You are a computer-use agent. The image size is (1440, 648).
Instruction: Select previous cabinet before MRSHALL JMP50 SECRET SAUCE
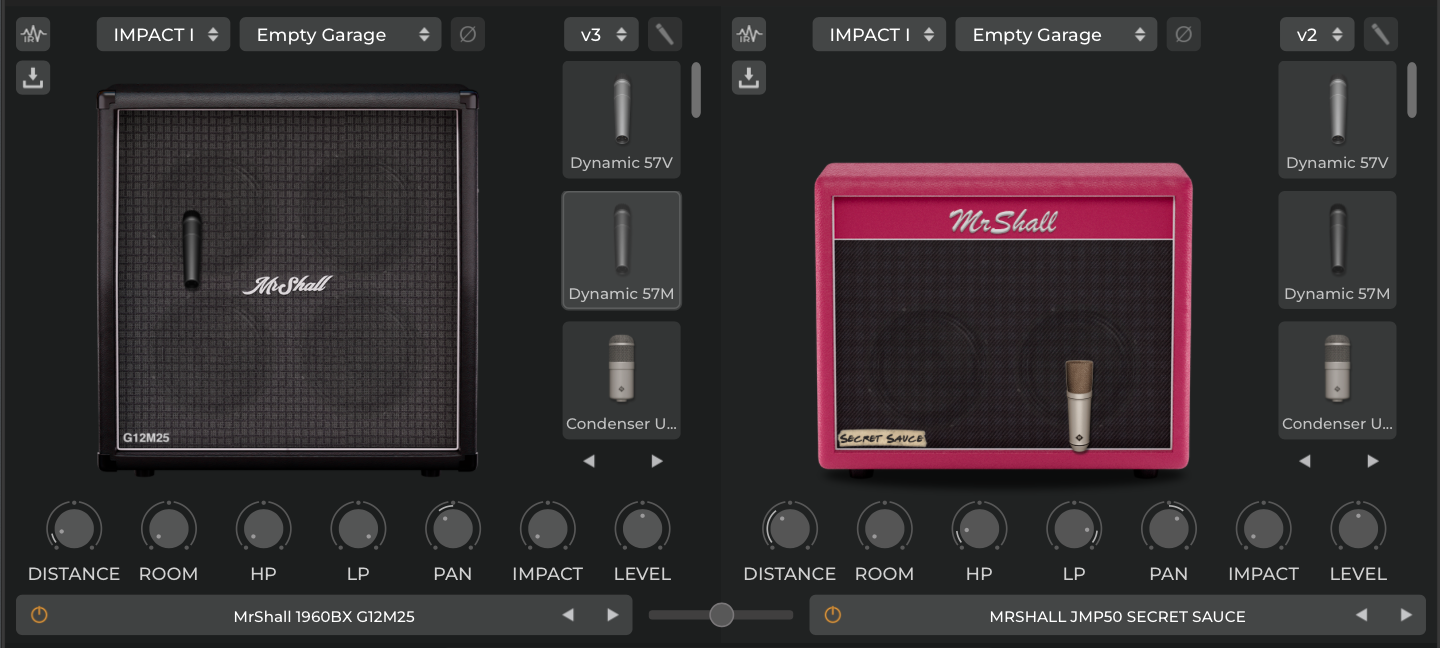pos(1361,615)
